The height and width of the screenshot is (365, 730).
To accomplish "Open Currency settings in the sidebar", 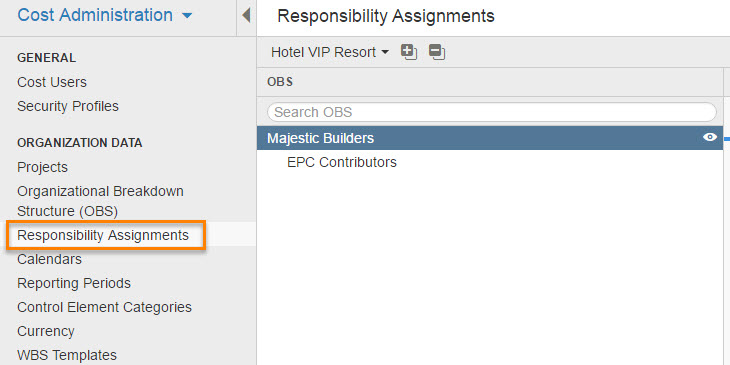I will (46, 332).
